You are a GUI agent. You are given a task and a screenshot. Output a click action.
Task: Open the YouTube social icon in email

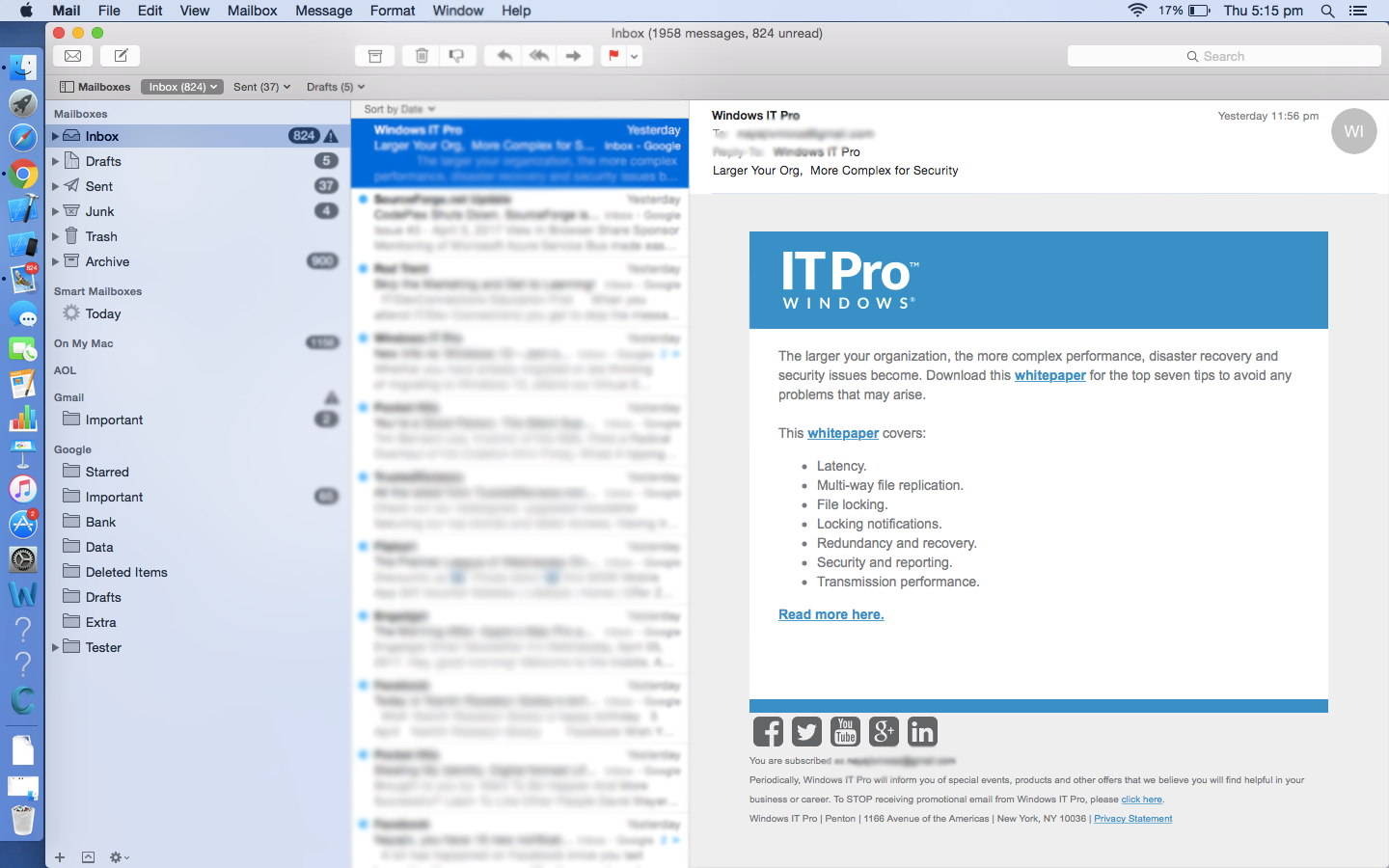pyautogui.click(x=845, y=732)
